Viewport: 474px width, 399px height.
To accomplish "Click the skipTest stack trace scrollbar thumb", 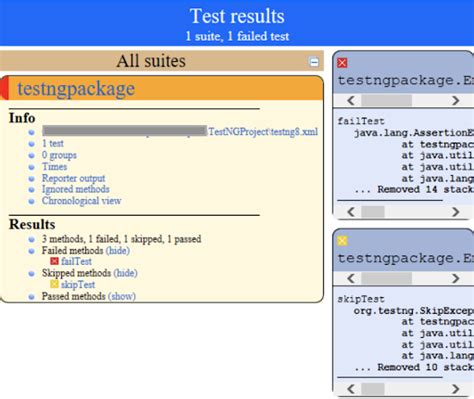I will [373, 389].
